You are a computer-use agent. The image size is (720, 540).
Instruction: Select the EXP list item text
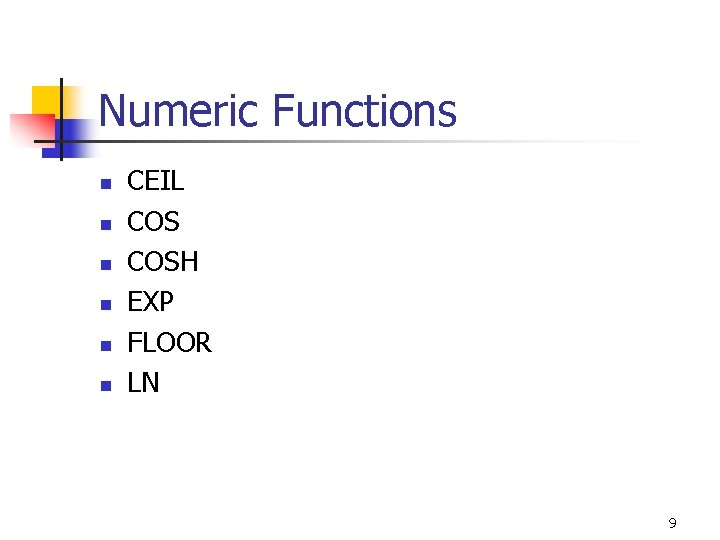[x=151, y=302]
